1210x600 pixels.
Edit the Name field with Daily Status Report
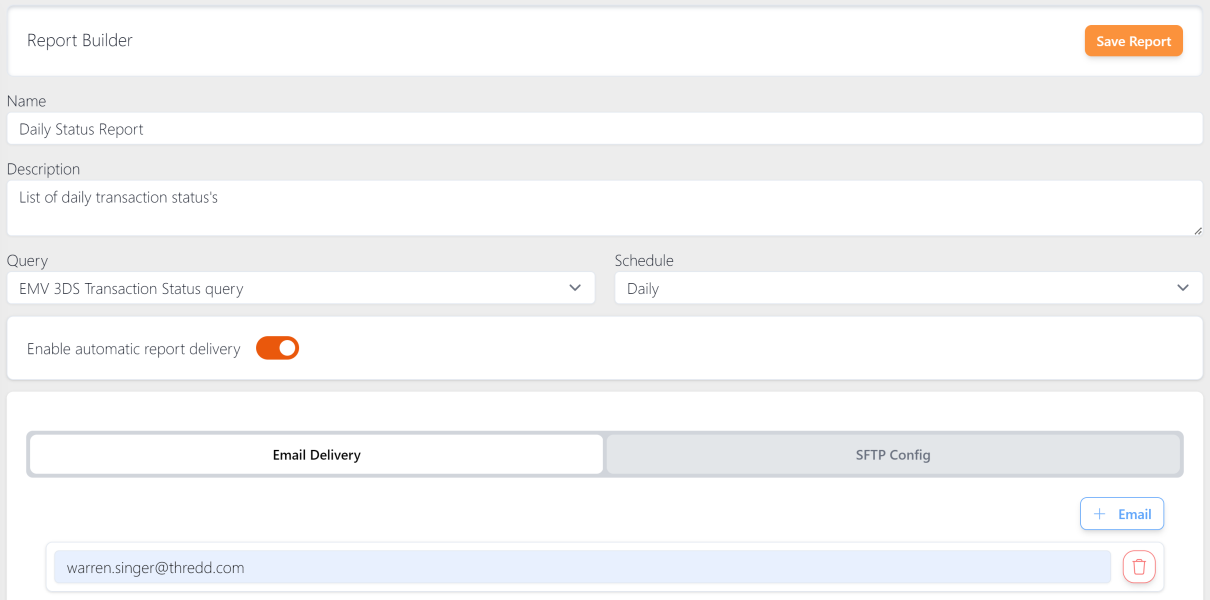(604, 129)
